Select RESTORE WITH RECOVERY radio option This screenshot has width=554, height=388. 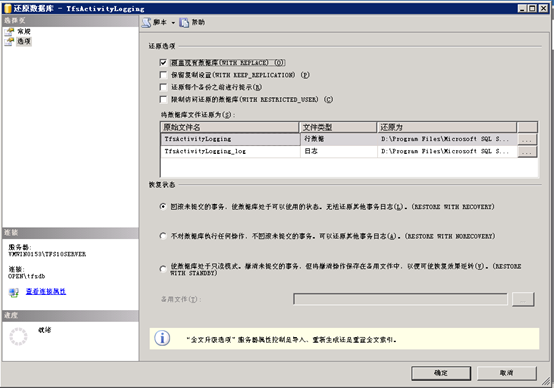click(x=163, y=206)
